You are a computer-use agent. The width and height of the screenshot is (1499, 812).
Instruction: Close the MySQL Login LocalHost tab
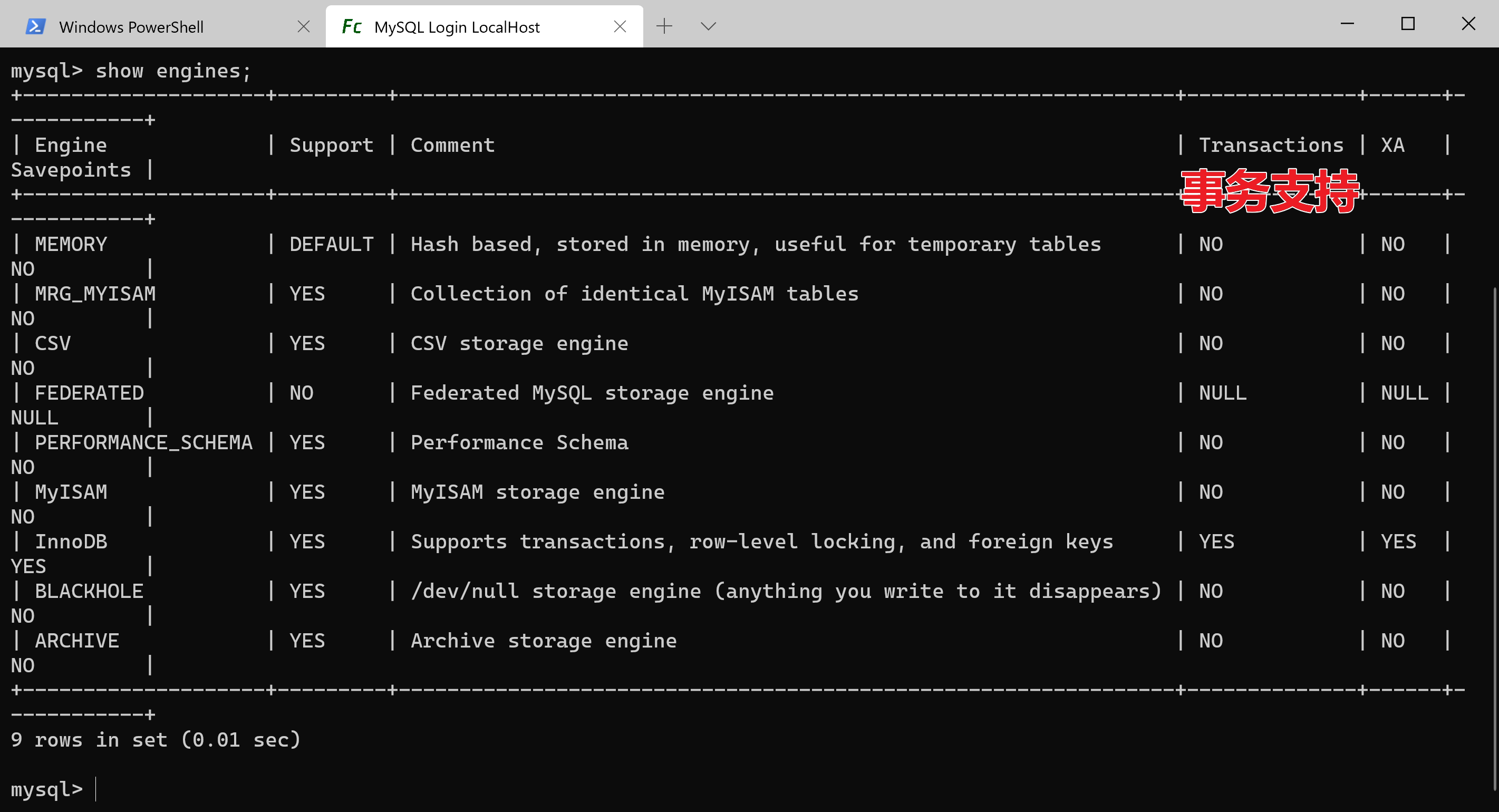click(620, 27)
